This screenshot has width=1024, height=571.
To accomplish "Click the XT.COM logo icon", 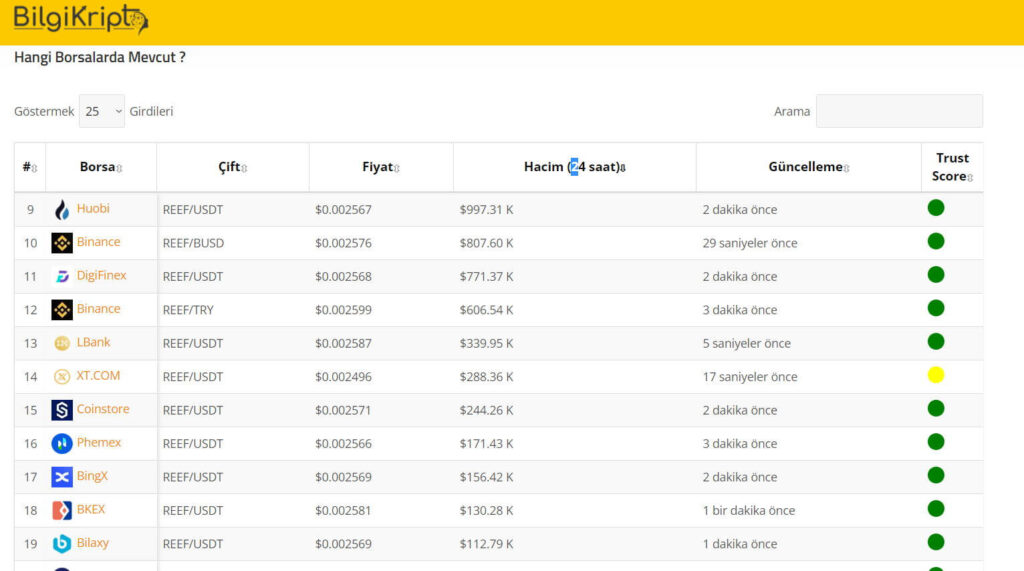I will [x=62, y=376].
